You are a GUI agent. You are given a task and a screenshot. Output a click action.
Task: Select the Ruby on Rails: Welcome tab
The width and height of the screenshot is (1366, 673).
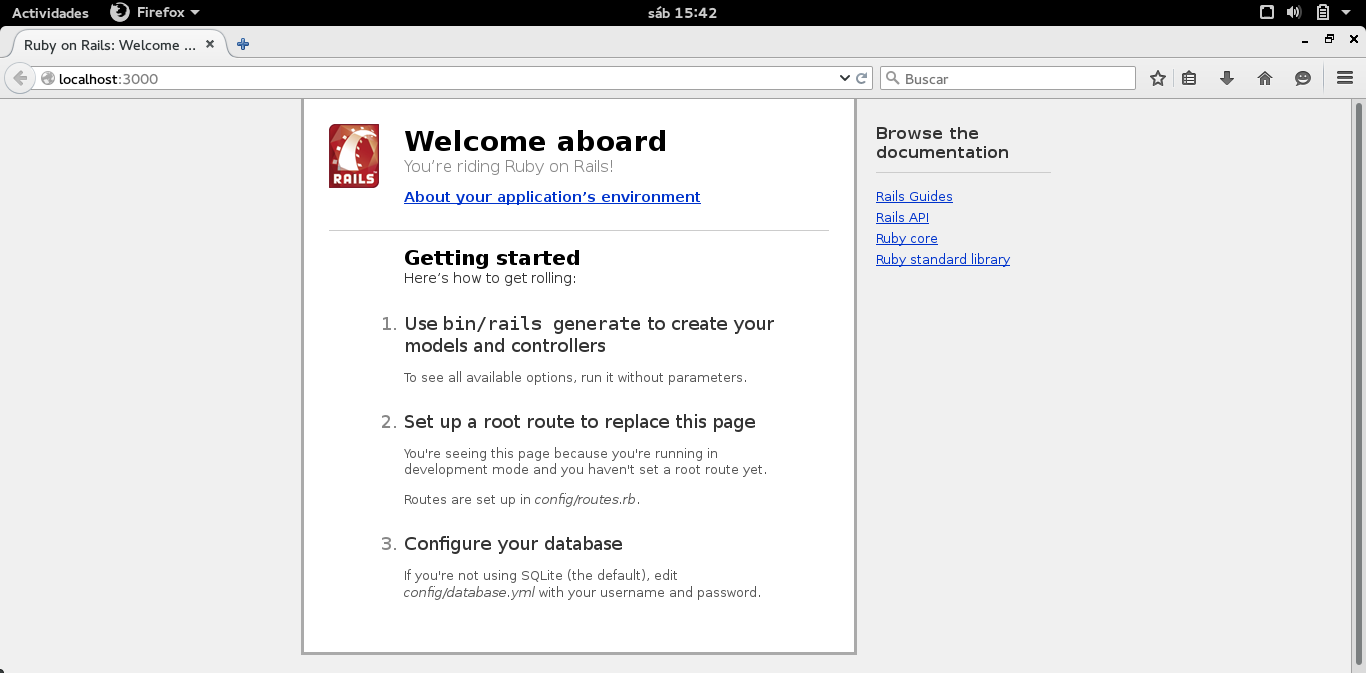click(x=100, y=45)
